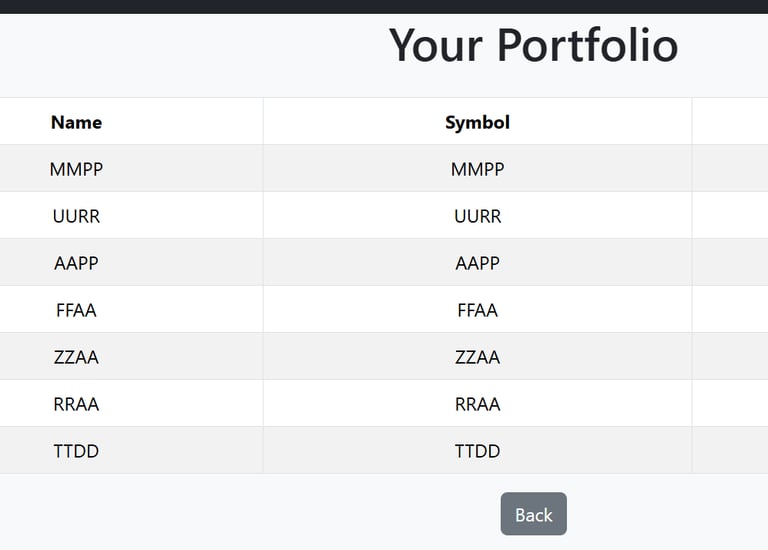The height and width of the screenshot is (550, 768).
Task: Select AAPP in the Symbol column
Action: pos(477,263)
